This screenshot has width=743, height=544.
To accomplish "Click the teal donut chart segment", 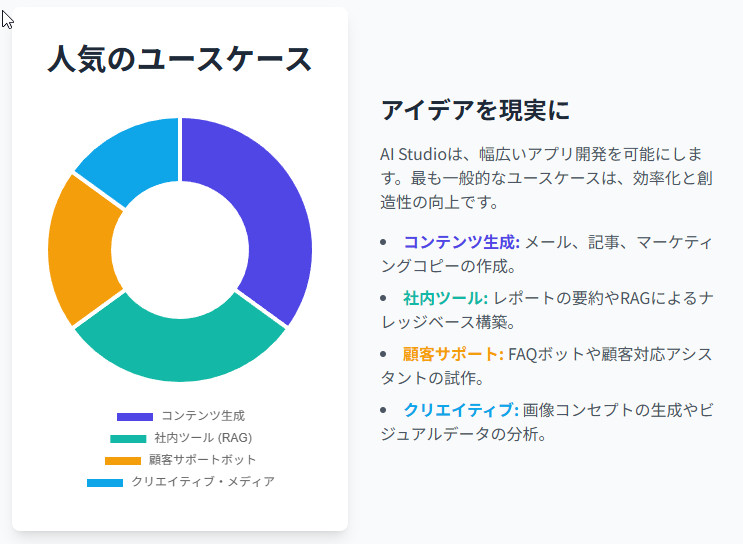I will 180,345.
